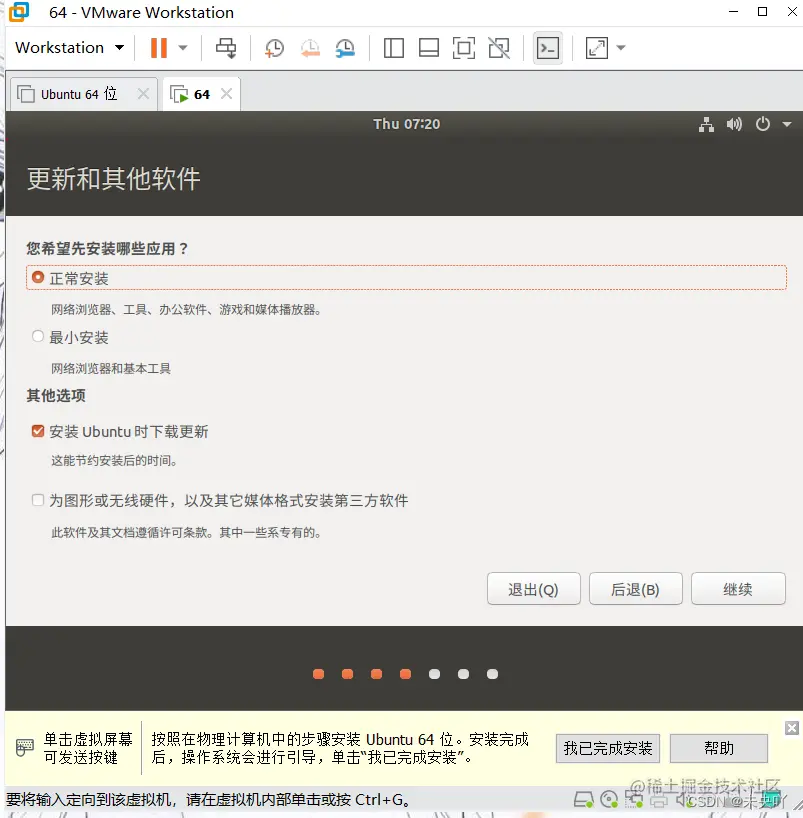Viewport: 803px width, 818px height.
Task: Toggle the library sidebar view
Action: [393, 47]
